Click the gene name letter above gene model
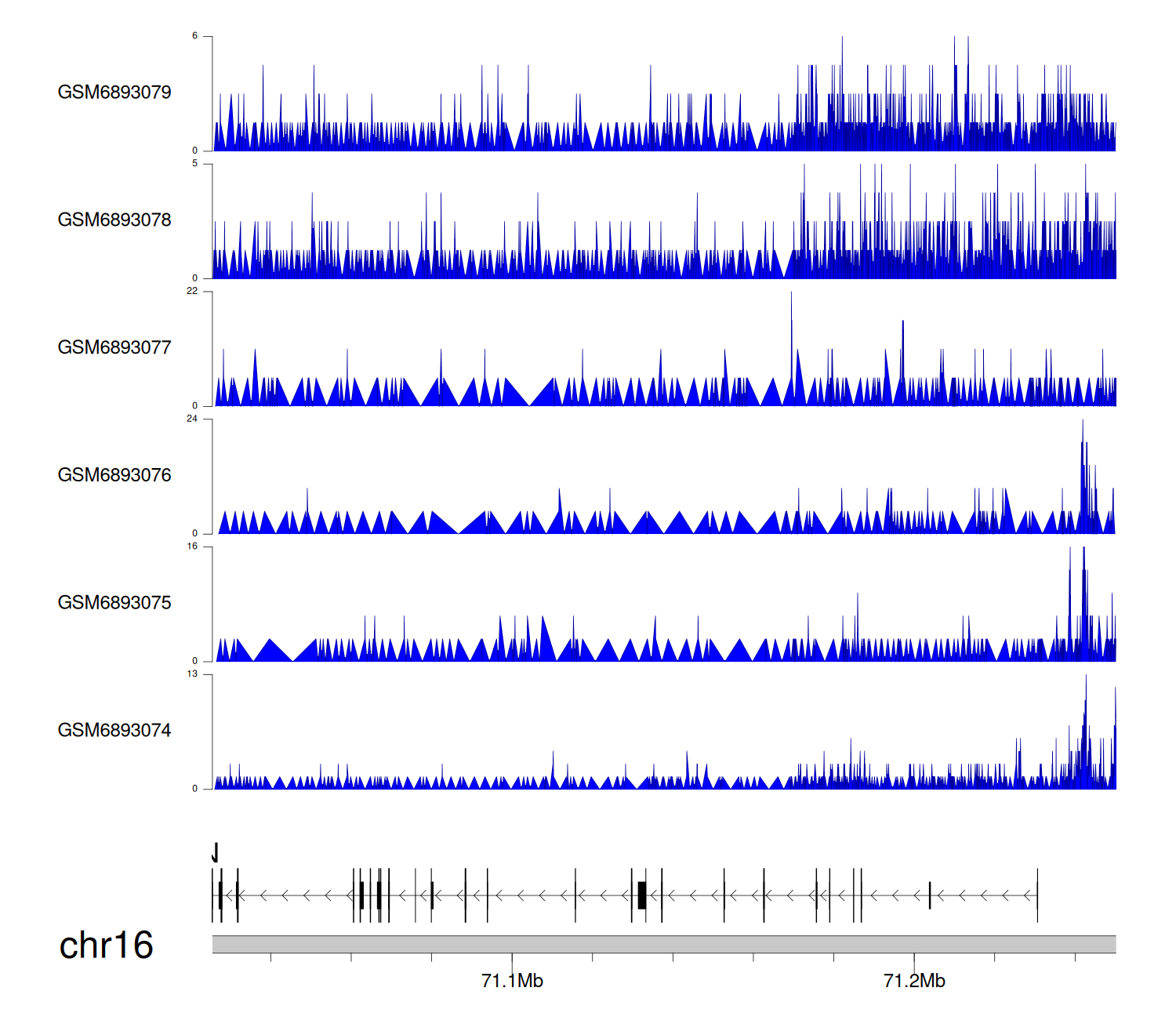1176x1035 pixels. coord(215,853)
